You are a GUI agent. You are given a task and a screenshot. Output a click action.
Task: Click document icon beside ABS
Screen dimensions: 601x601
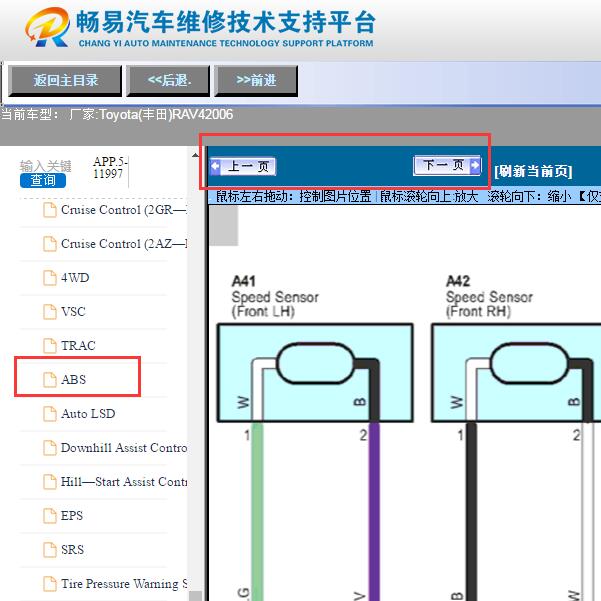click(50, 380)
